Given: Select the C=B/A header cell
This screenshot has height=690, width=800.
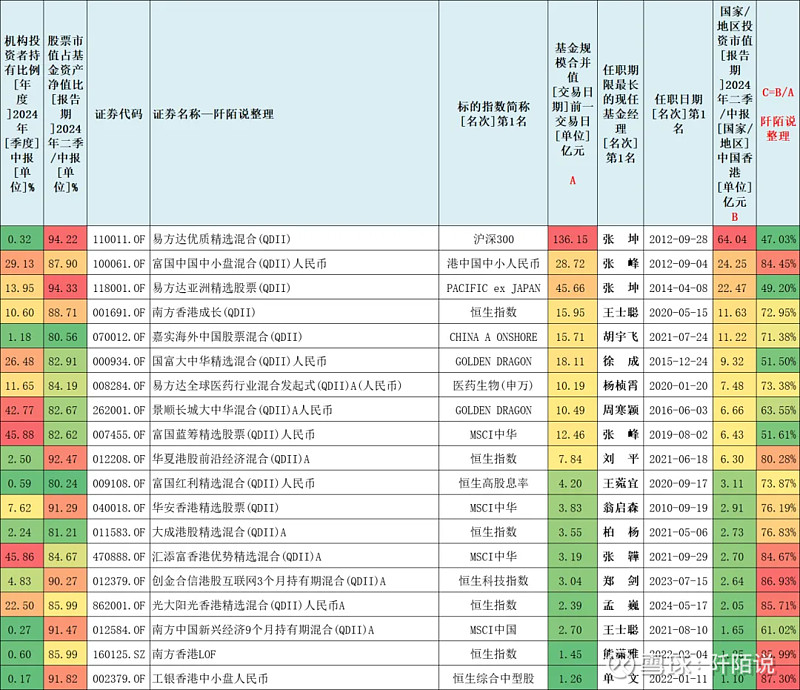Looking at the screenshot, I should (x=778, y=113).
